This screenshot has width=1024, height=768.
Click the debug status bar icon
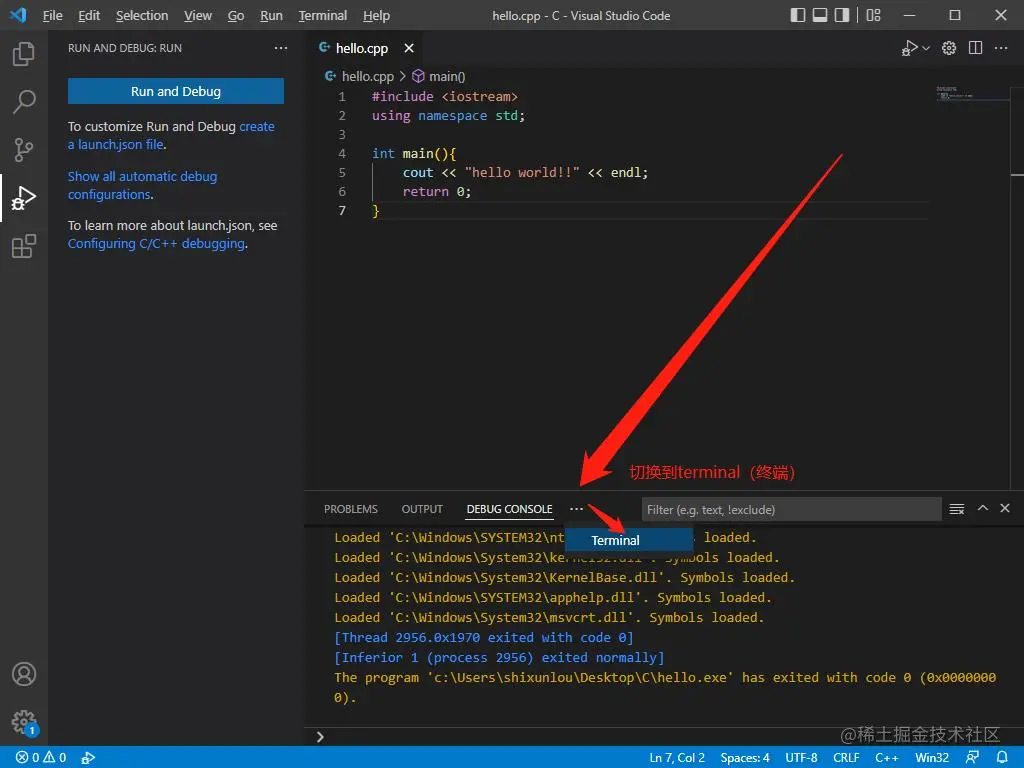click(88, 758)
